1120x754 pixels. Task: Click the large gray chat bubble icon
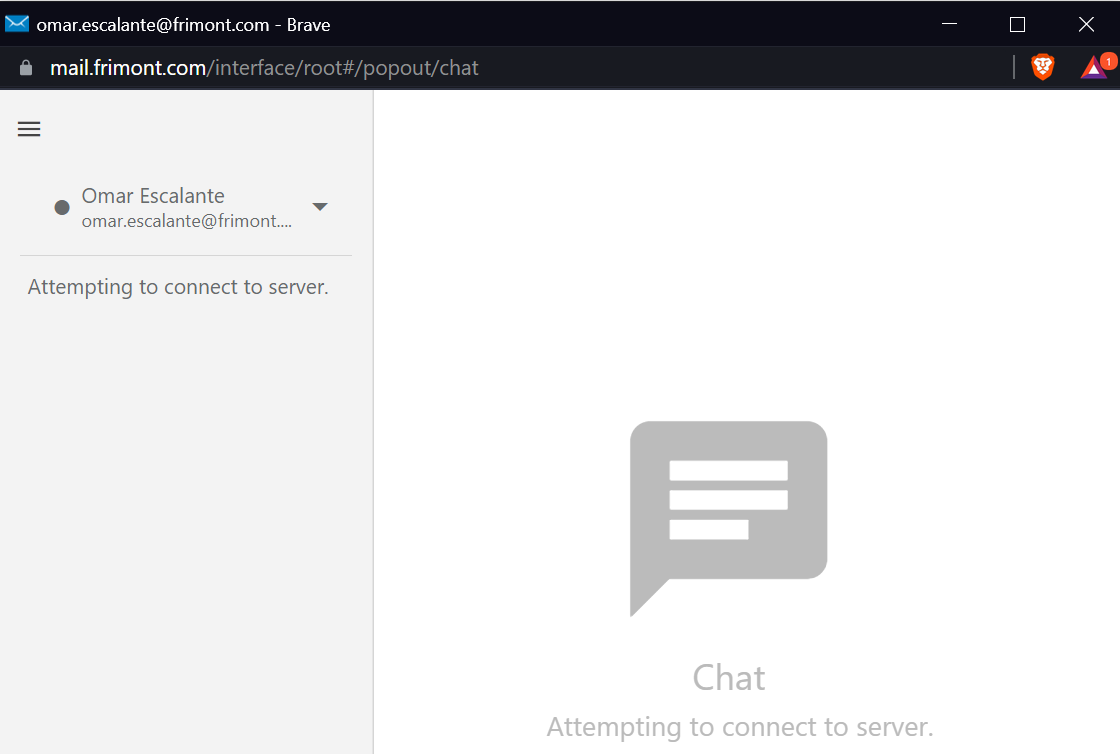coord(728,510)
